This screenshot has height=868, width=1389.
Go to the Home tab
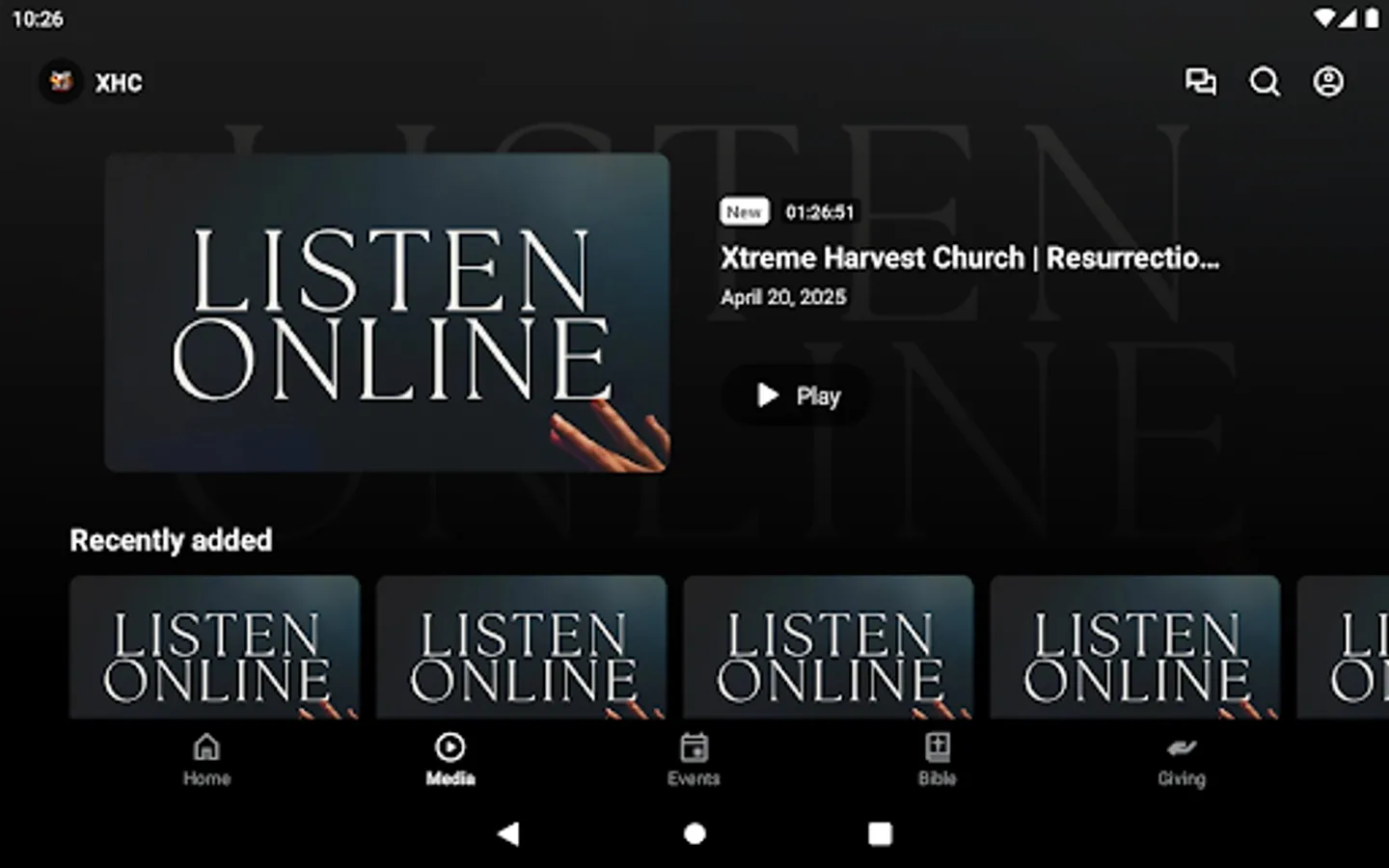(x=207, y=760)
